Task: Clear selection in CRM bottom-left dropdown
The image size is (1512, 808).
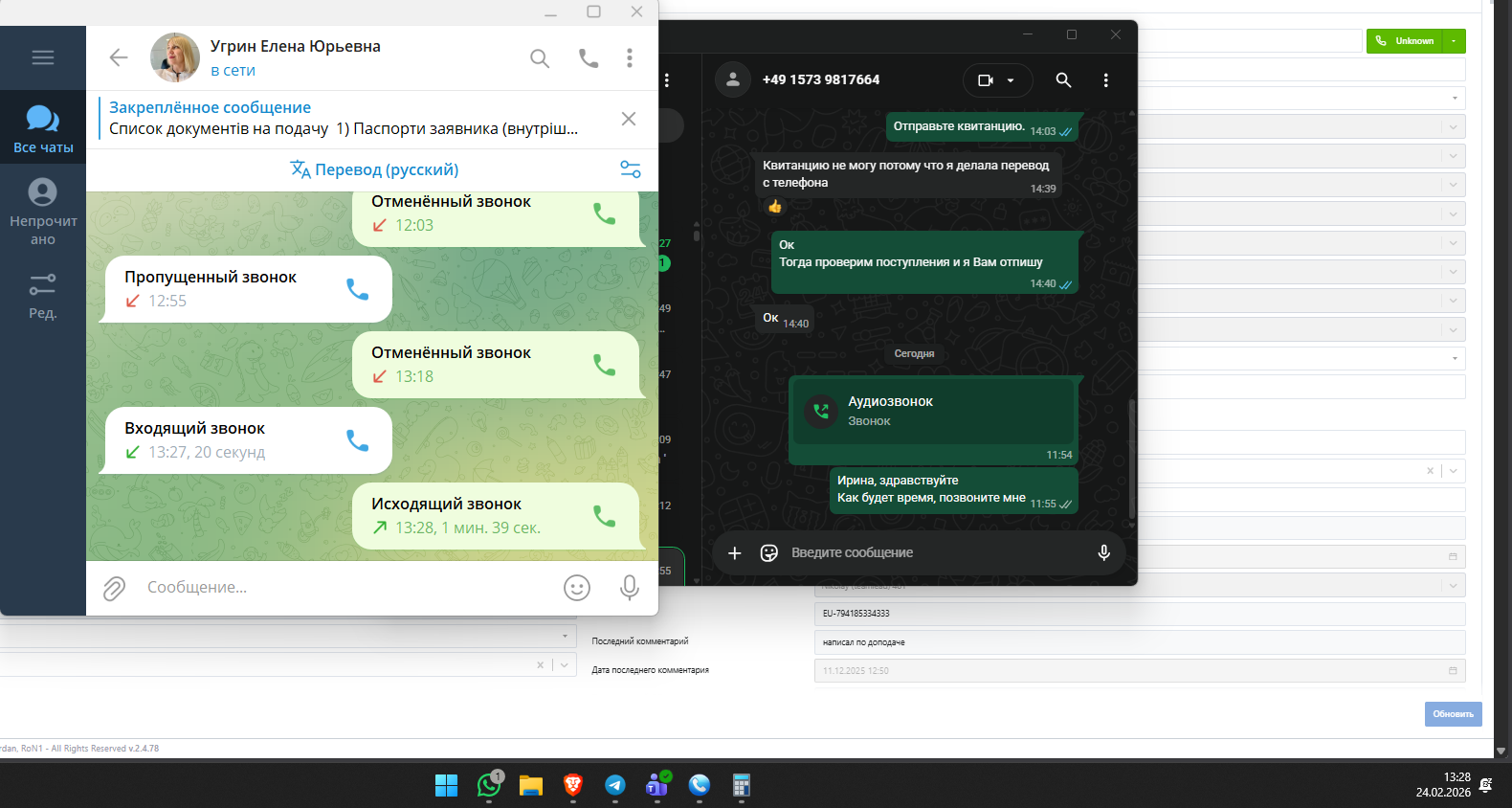Action: (x=540, y=664)
